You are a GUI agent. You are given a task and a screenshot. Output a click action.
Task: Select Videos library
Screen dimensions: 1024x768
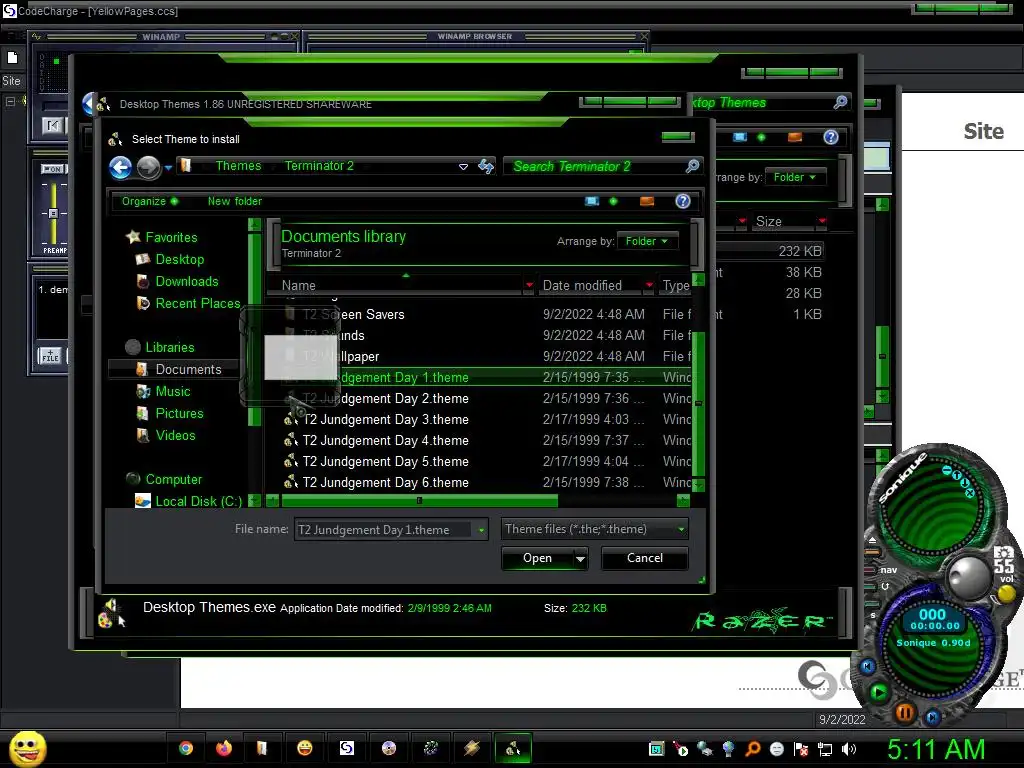point(175,436)
